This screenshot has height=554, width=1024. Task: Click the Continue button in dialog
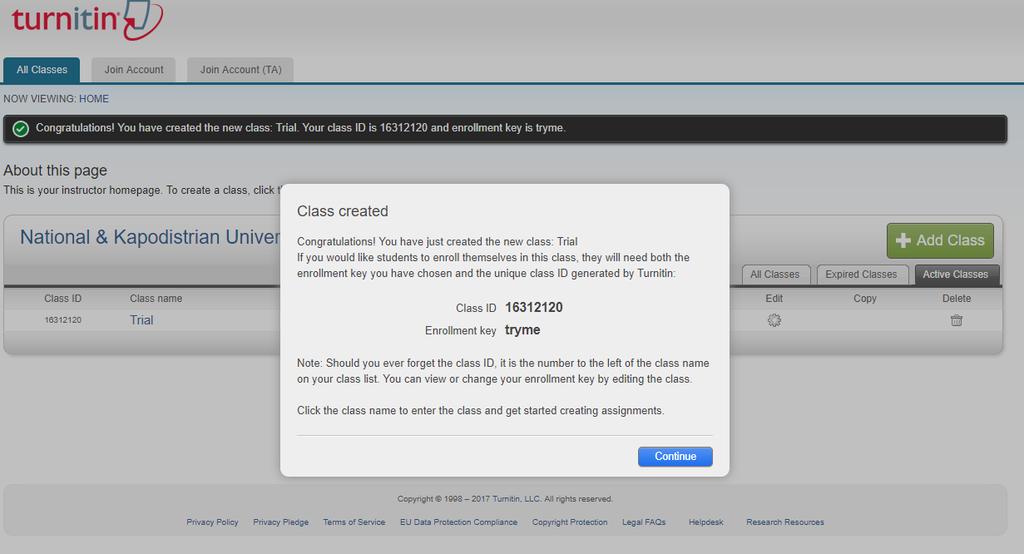[x=675, y=456]
